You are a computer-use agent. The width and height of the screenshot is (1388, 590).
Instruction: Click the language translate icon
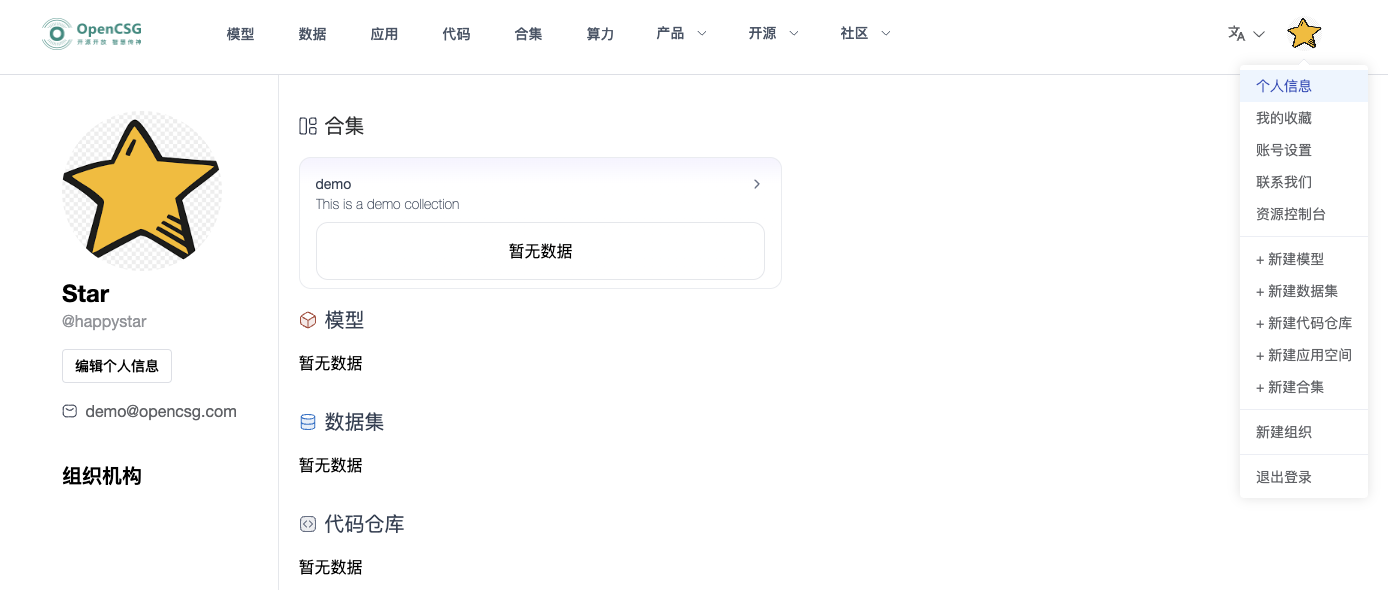click(x=1237, y=34)
